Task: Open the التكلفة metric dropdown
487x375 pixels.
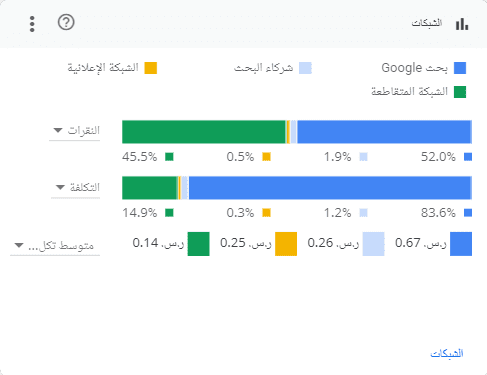Action: (x=75, y=187)
